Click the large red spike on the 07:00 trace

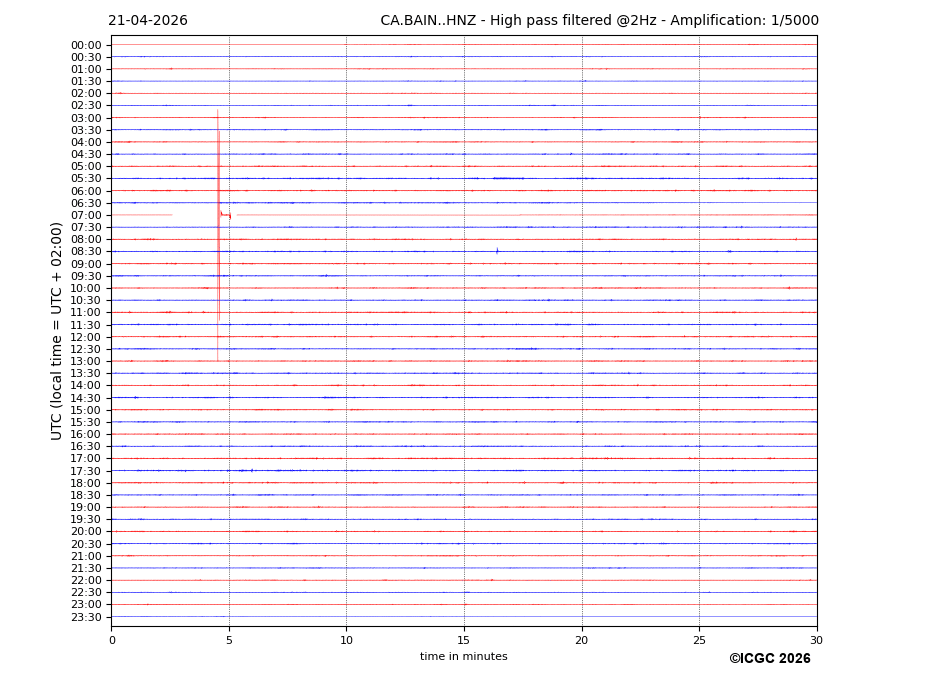pos(218,214)
